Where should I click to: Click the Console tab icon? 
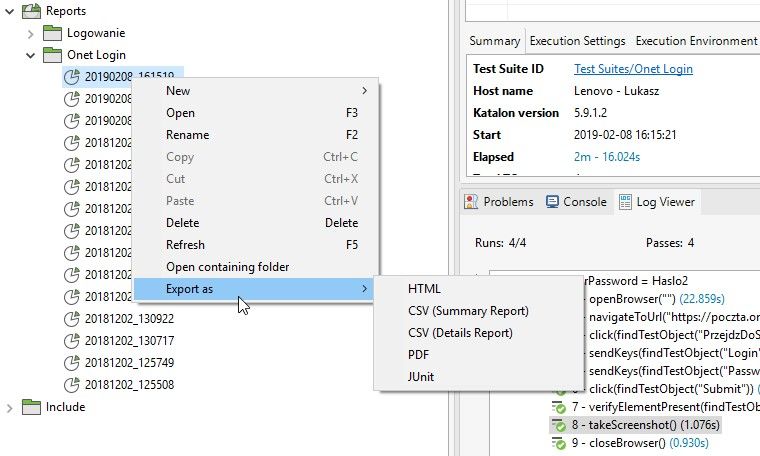point(552,201)
